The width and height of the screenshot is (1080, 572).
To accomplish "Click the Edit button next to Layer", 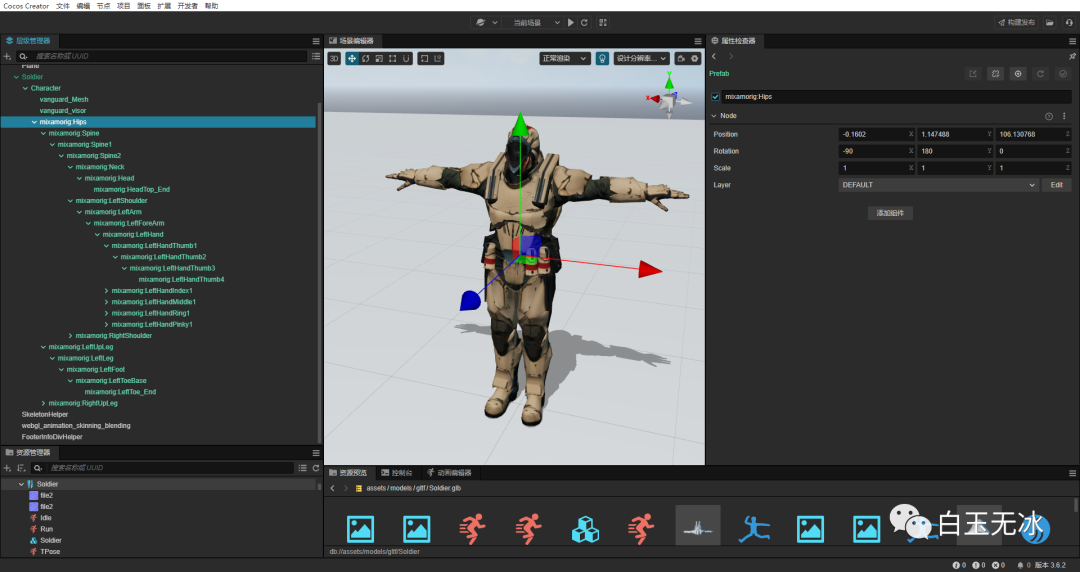I will 1056,185.
